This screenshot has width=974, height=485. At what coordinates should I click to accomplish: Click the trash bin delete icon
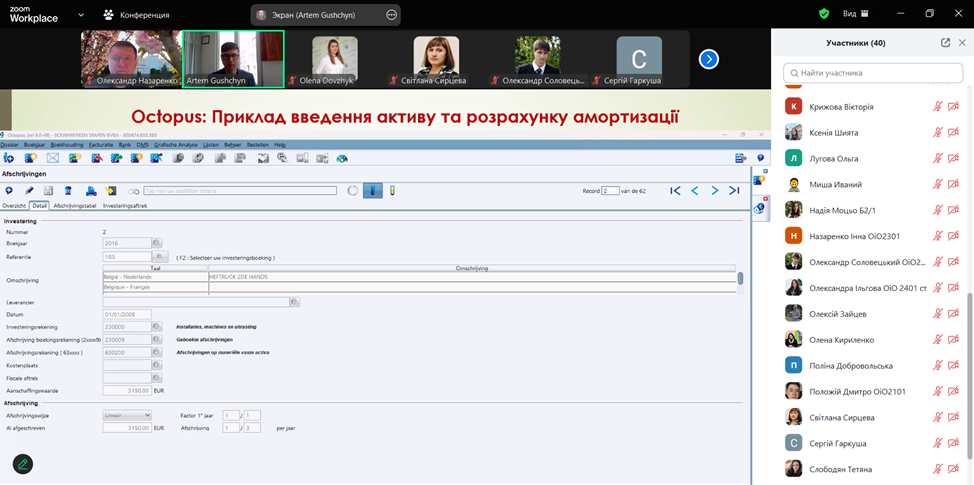[x=68, y=191]
